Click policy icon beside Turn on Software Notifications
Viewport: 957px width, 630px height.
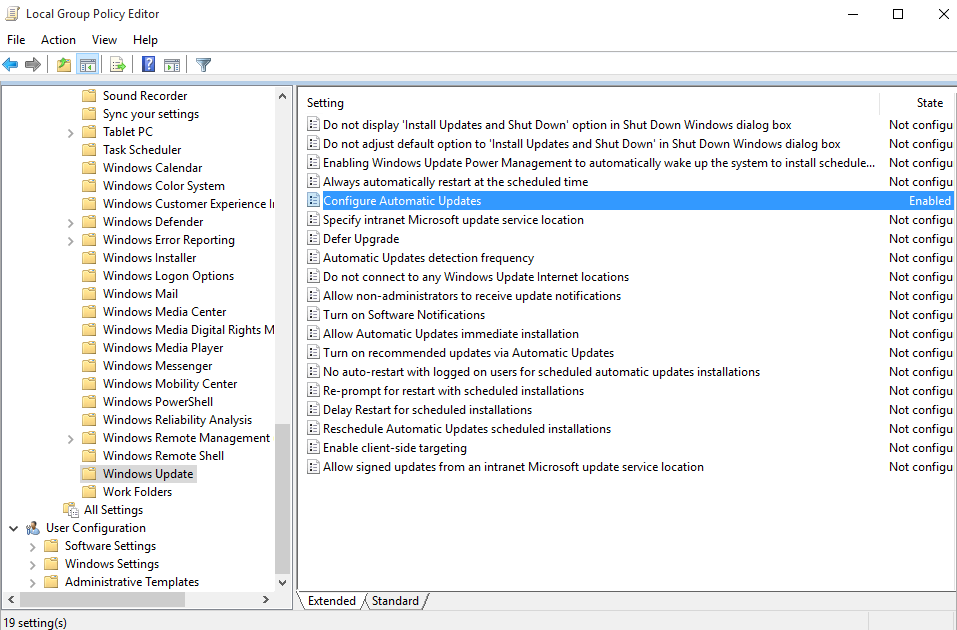(313, 314)
